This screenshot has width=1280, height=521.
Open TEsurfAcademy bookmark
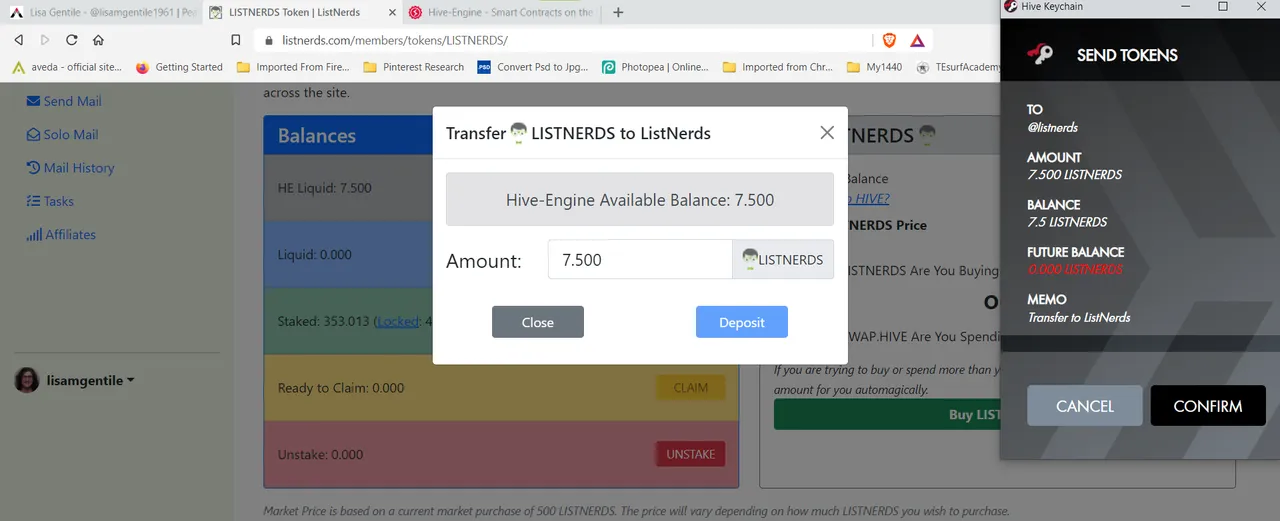[957, 67]
